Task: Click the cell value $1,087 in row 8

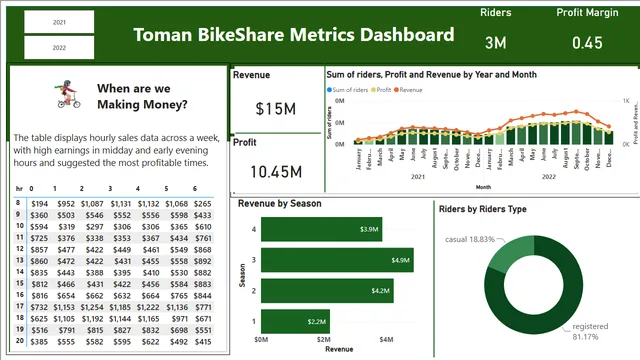Action: point(92,204)
